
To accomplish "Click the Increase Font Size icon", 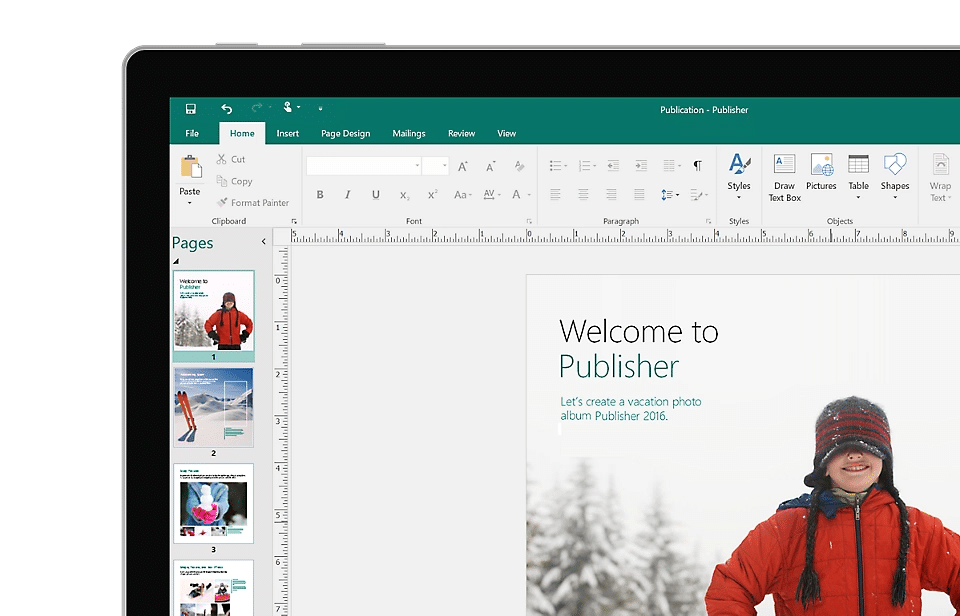I will (x=463, y=166).
